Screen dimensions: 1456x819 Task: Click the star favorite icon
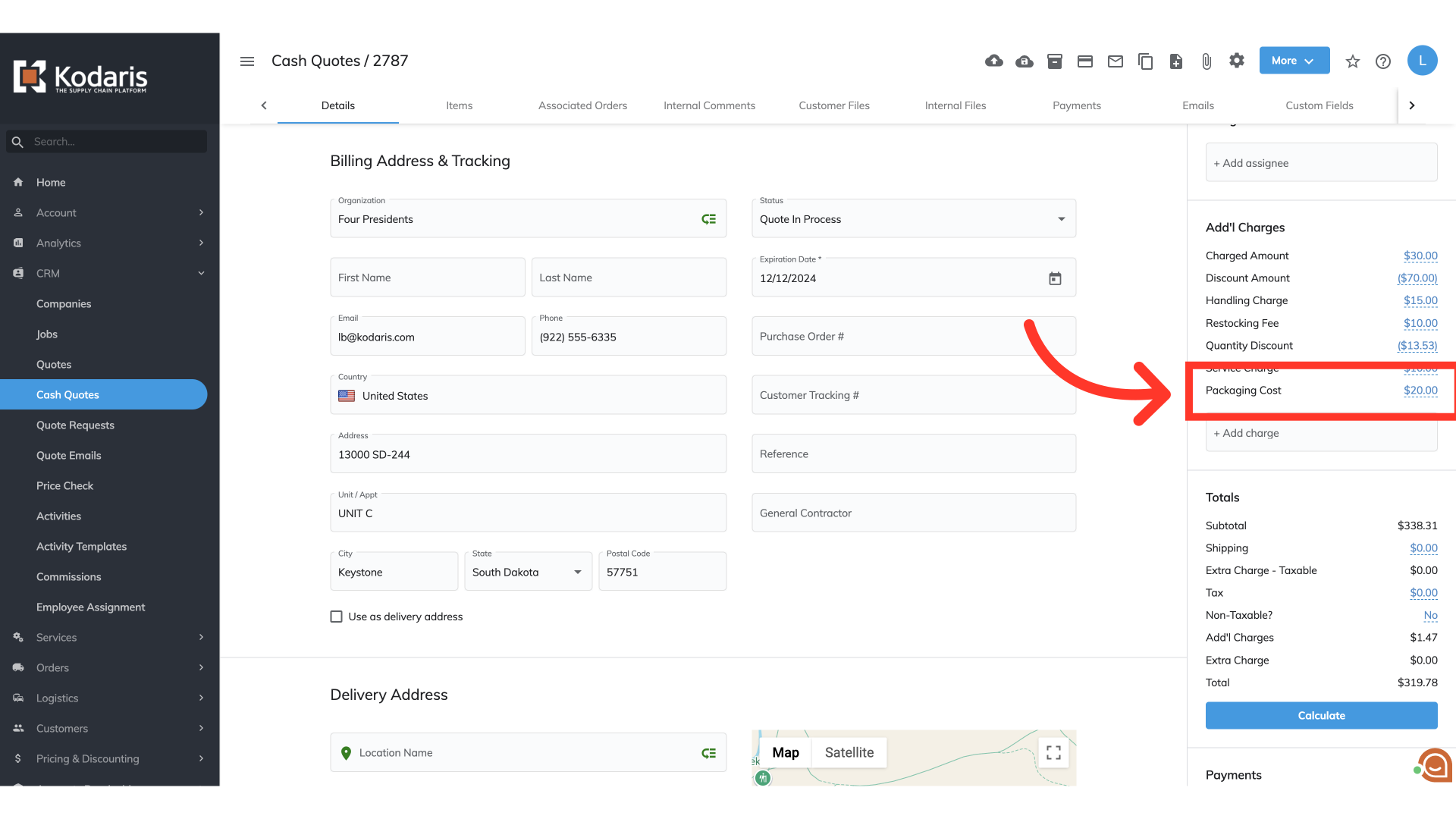coord(1352,61)
